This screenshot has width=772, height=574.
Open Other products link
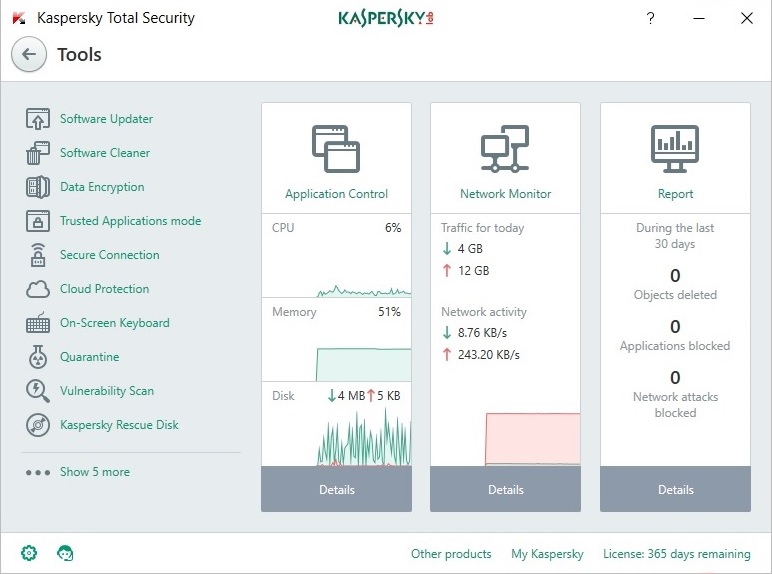click(451, 554)
